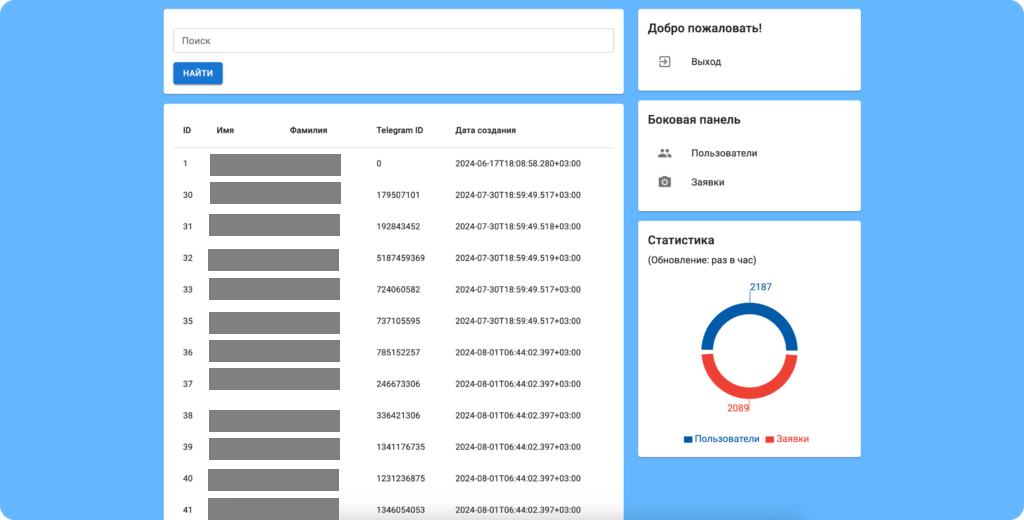Viewport: 1024px width, 520px height.
Task: Click the red Заявки legend square
Action: [769, 439]
